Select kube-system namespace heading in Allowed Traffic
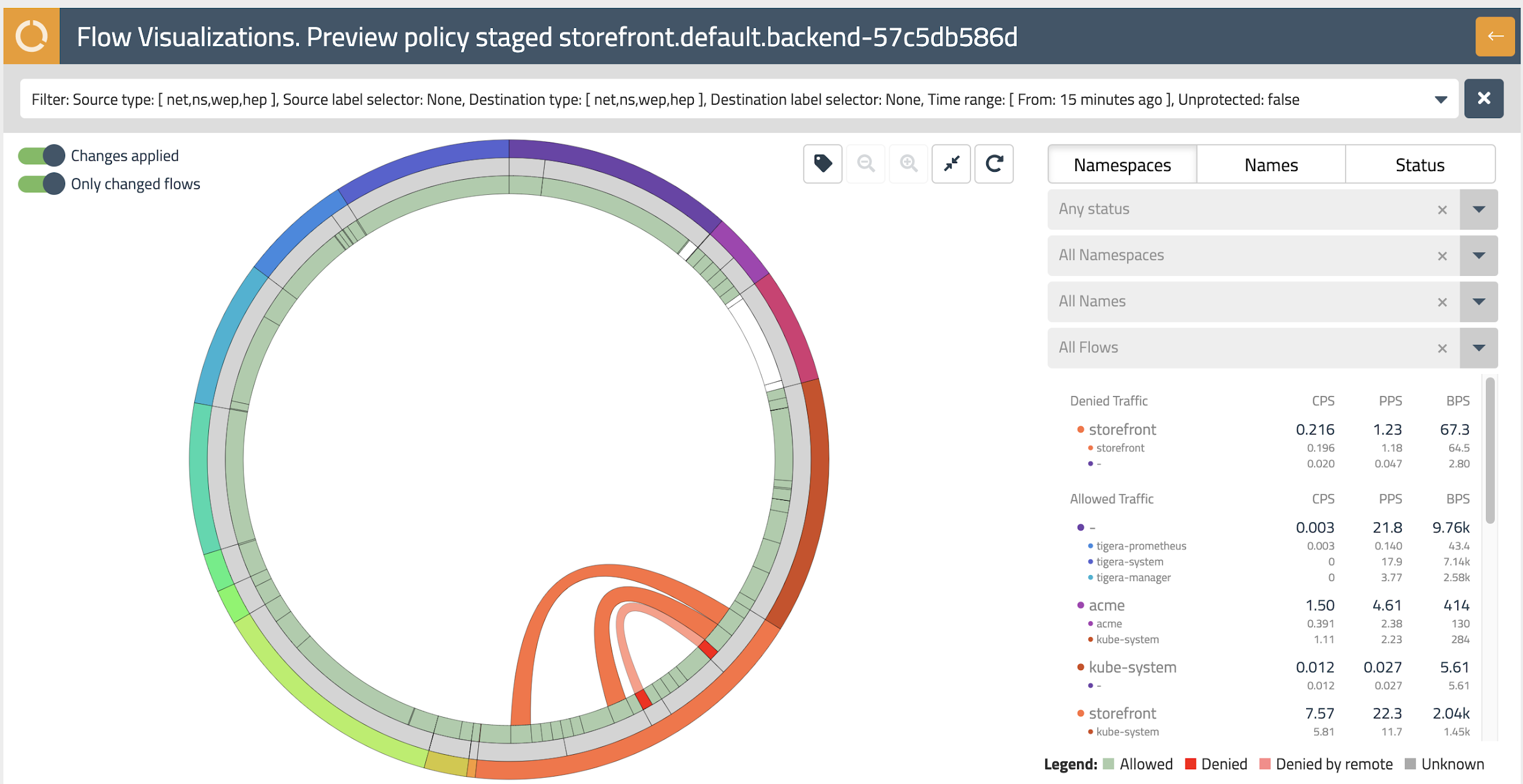This screenshot has width=1523, height=784. (1132, 667)
